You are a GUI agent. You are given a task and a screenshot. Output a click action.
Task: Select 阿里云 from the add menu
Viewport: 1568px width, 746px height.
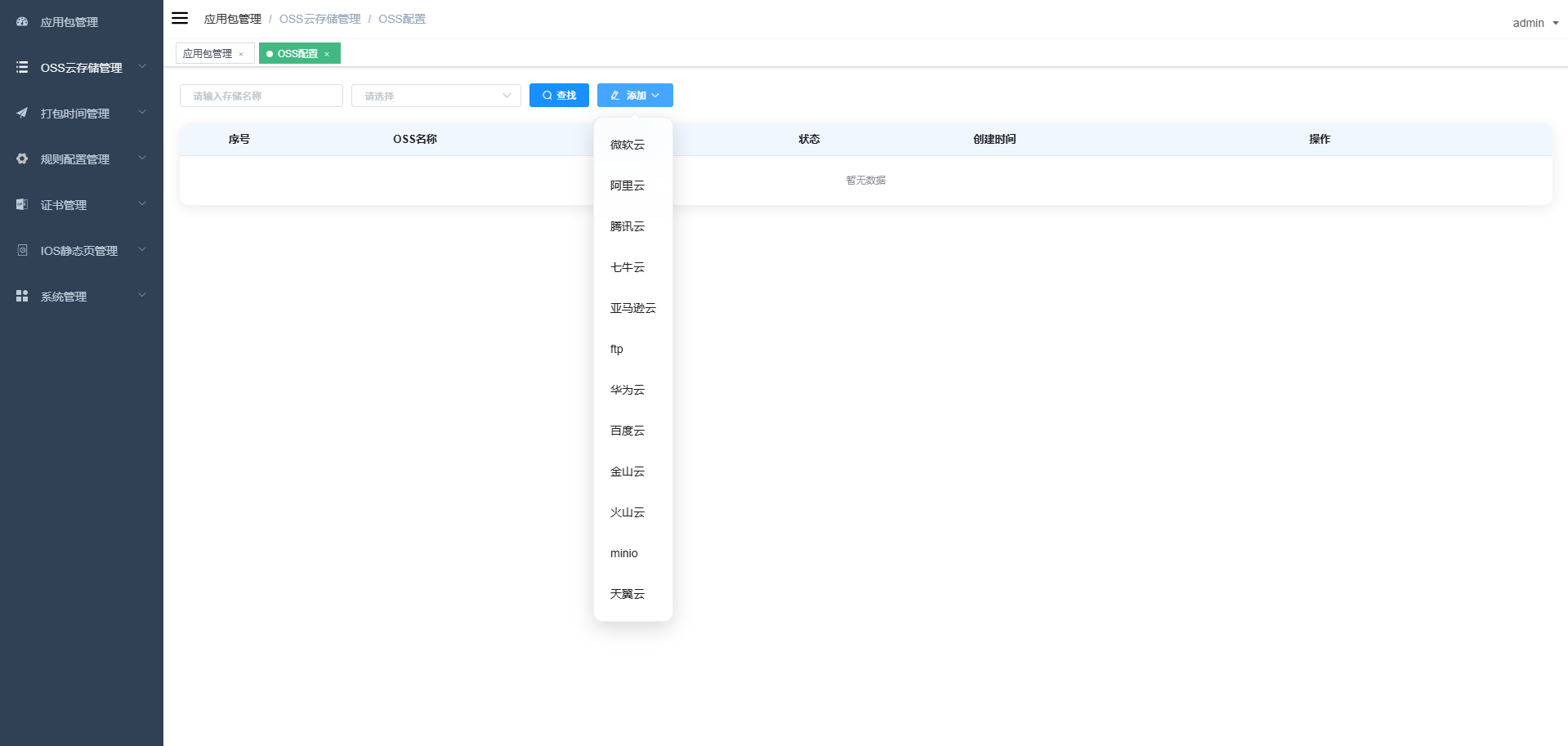point(626,185)
